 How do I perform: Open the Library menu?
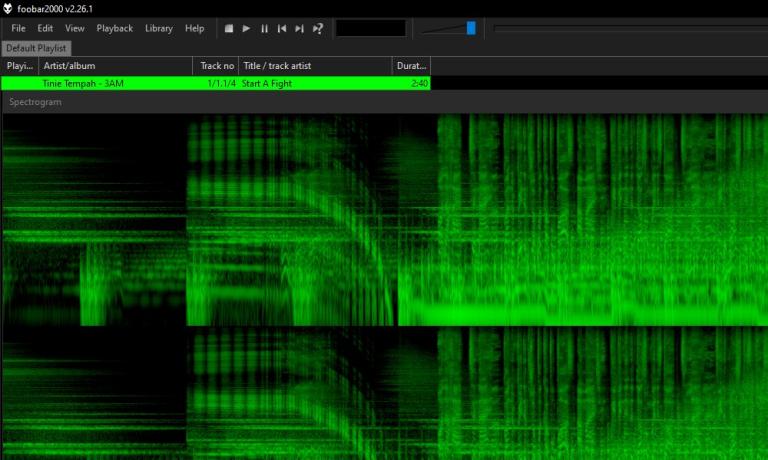159,28
